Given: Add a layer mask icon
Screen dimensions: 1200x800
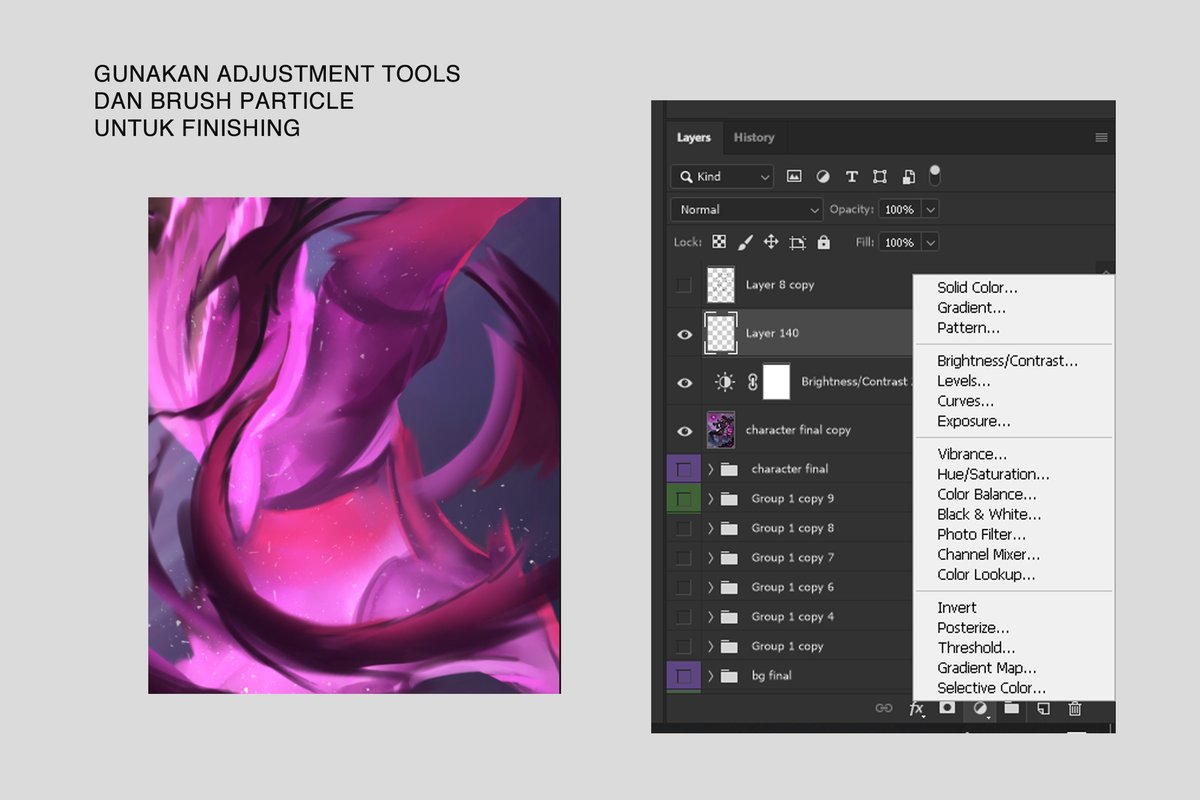Looking at the screenshot, I should click(947, 708).
